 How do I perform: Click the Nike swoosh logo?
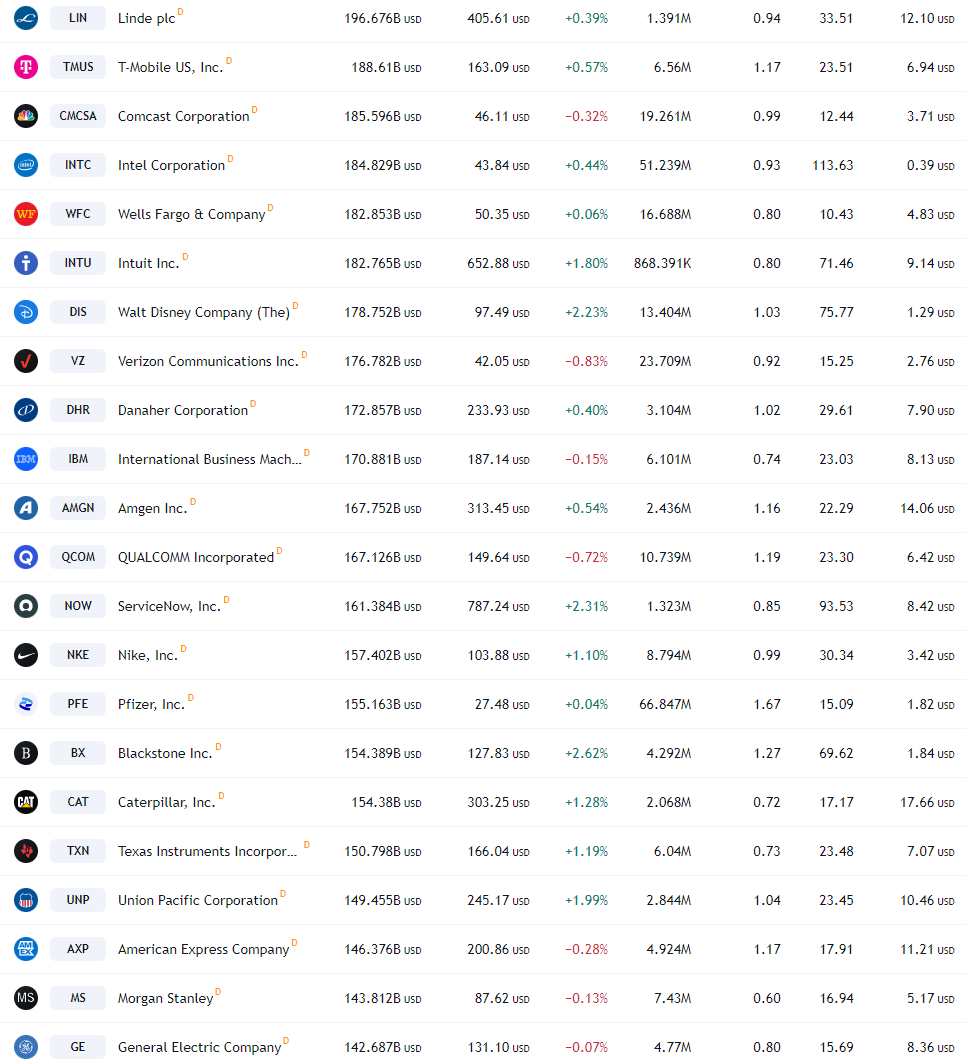point(26,655)
